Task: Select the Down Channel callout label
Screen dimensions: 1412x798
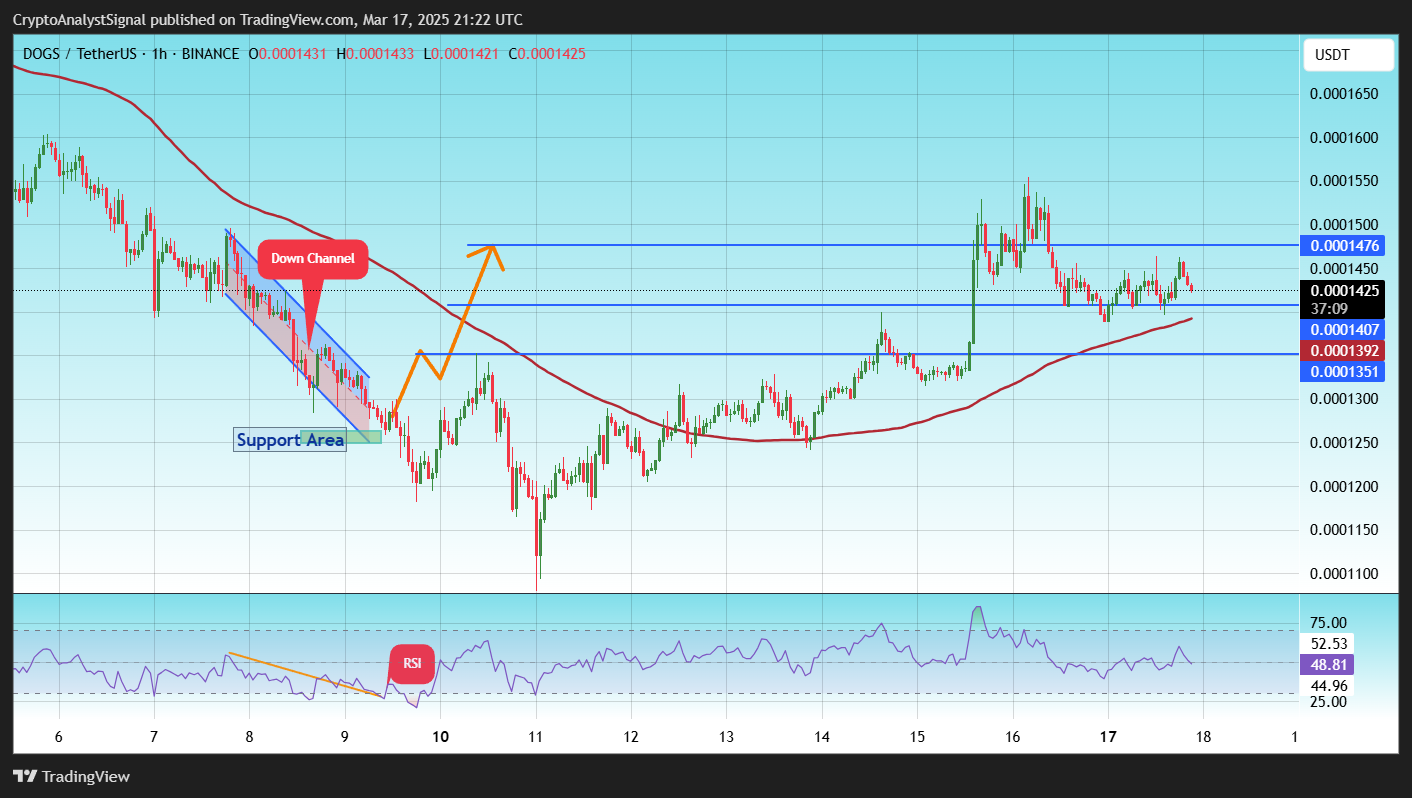Action: tap(313, 259)
